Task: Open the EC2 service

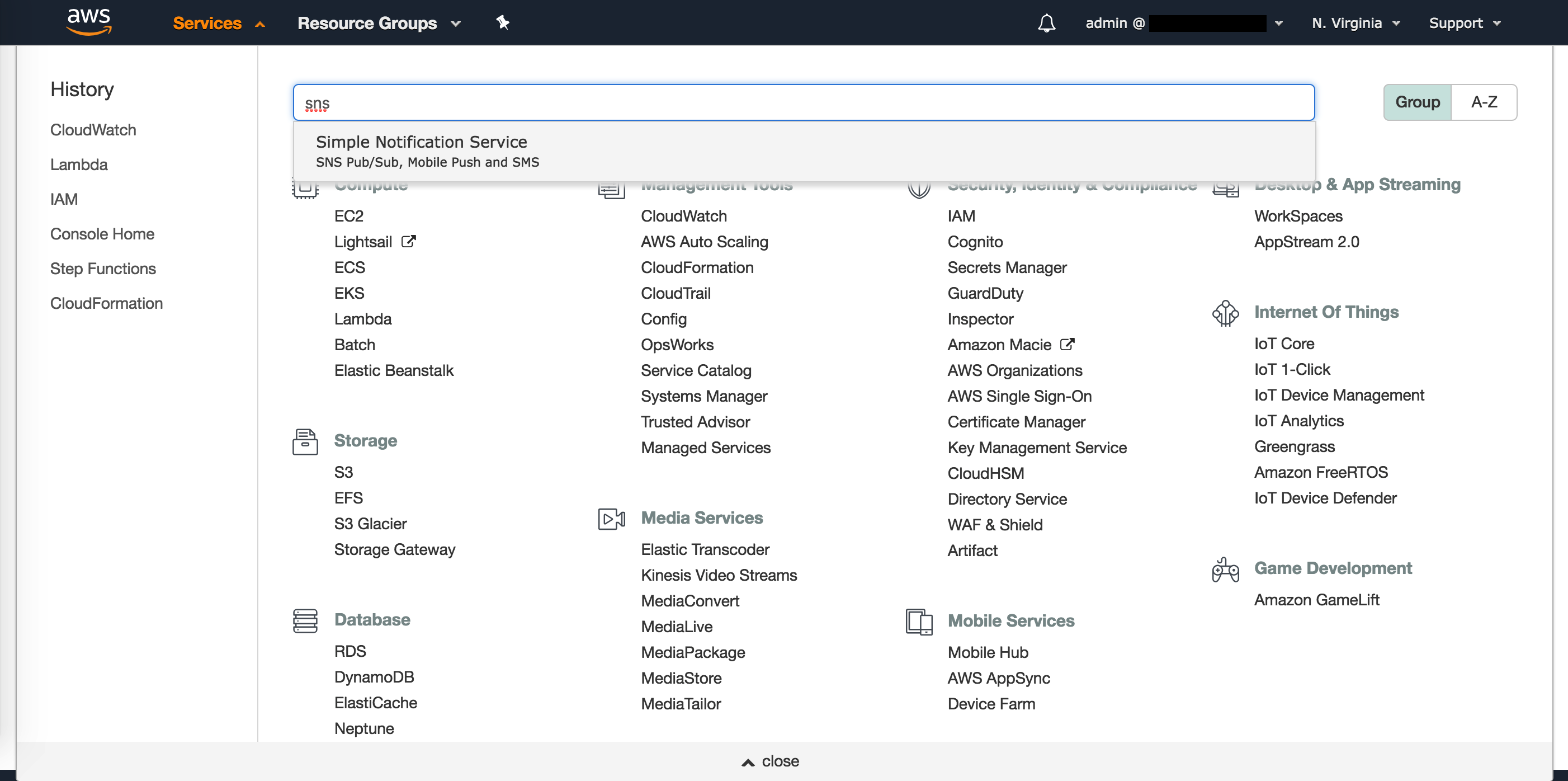Action: 349,215
